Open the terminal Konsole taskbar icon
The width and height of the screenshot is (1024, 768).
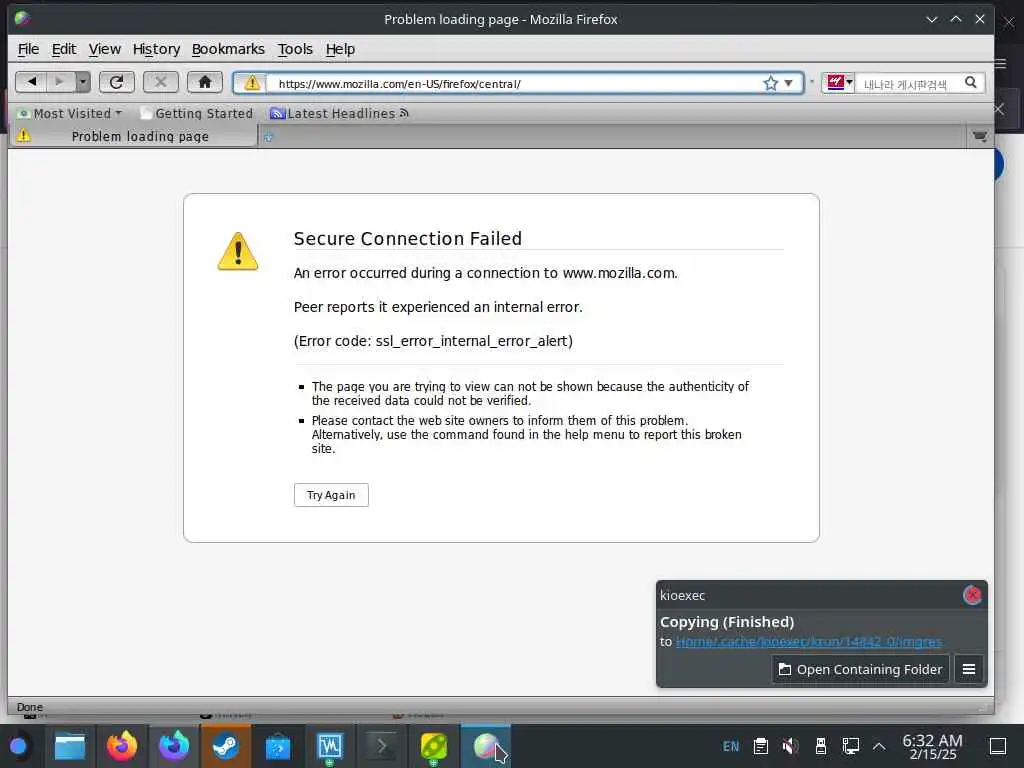coord(381,746)
